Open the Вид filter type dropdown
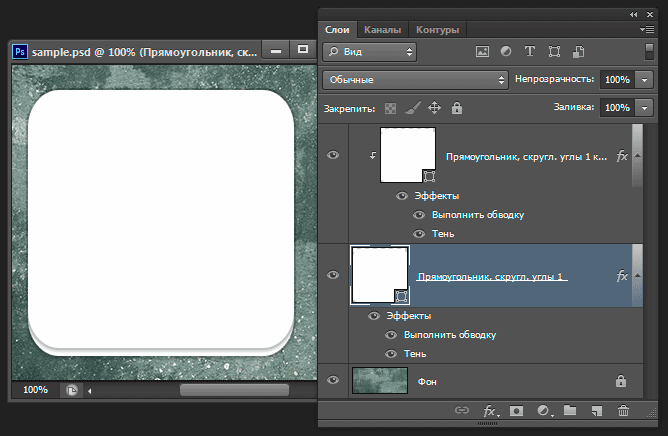Screen dimensions: 668x436 369,52
